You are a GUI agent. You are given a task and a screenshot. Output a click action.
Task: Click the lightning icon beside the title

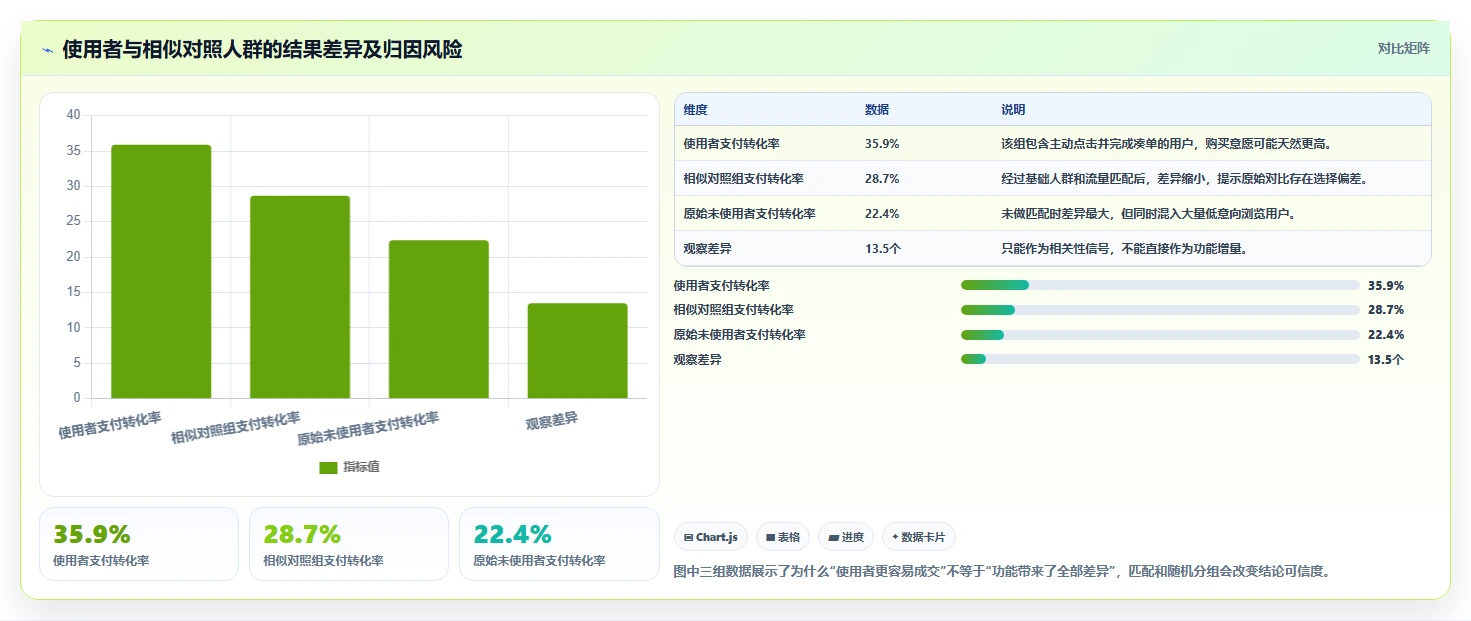click(47, 50)
